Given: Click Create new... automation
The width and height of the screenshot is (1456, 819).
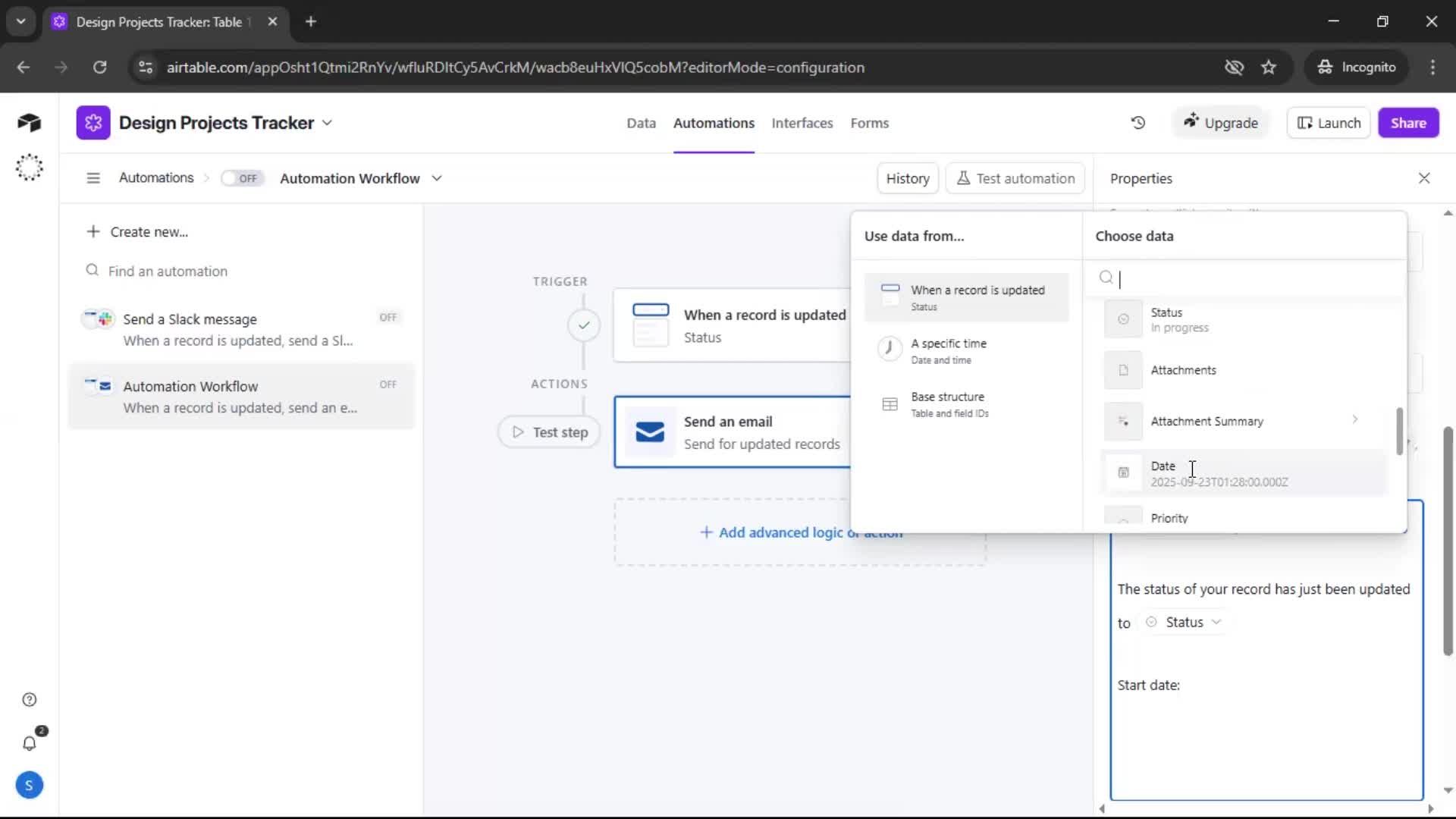Looking at the screenshot, I should [x=137, y=231].
